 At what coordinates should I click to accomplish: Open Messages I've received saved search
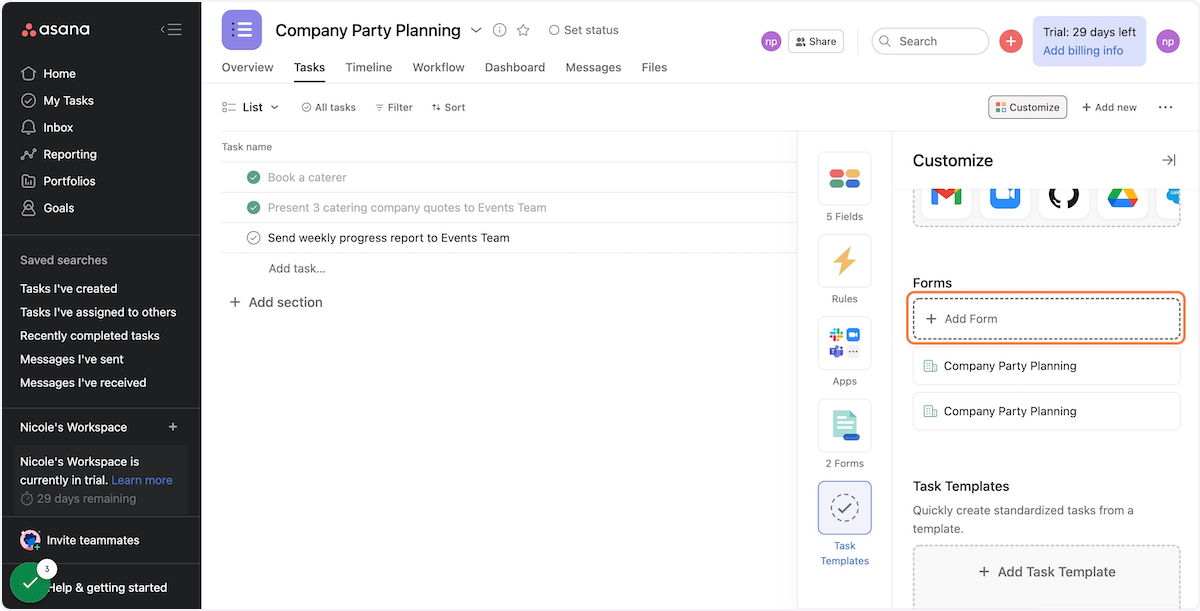[x=83, y=382]
